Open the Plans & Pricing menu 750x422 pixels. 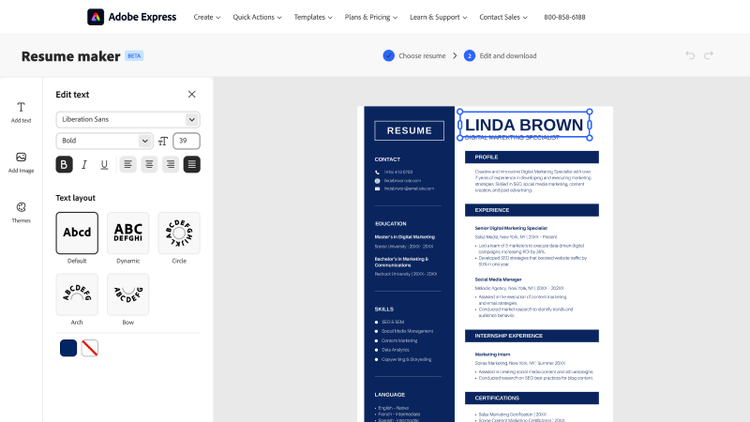tap(371, 17)
